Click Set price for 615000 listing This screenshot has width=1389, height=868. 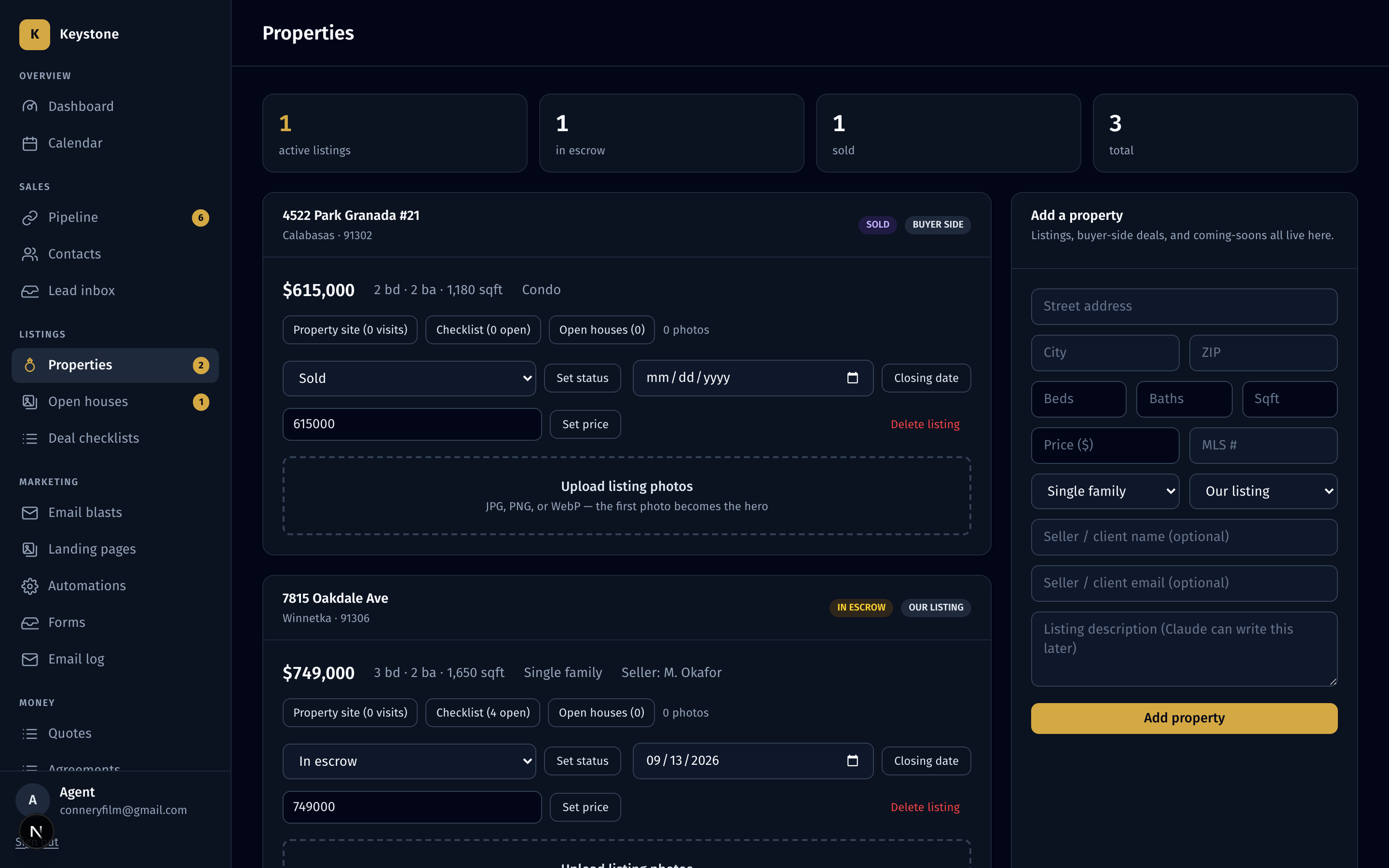(x=585, y=424)
